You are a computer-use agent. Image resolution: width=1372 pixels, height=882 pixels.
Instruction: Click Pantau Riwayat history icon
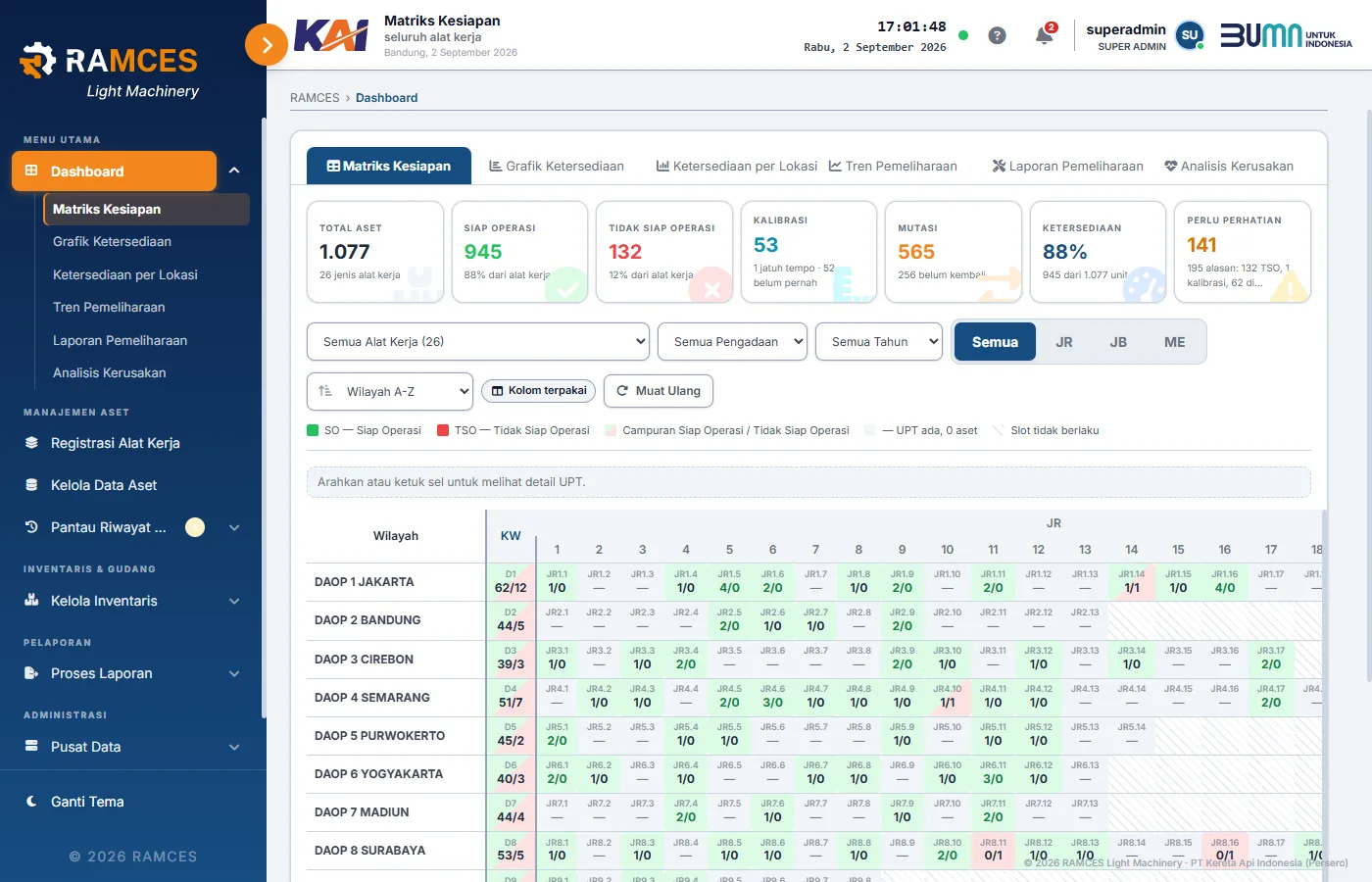[31, 527]
